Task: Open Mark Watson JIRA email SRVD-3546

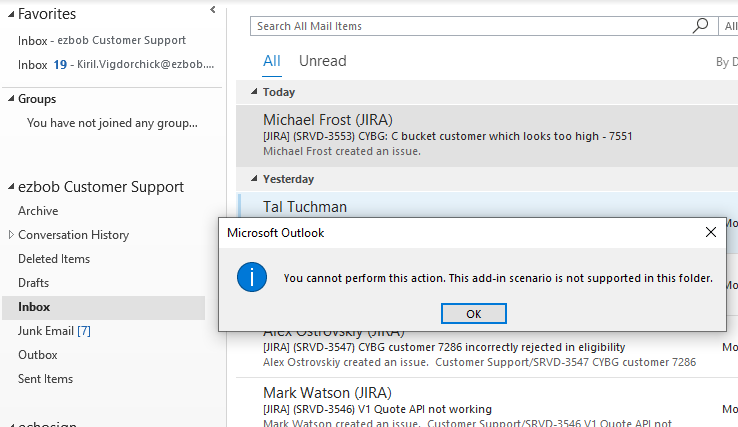Action: 487,403
